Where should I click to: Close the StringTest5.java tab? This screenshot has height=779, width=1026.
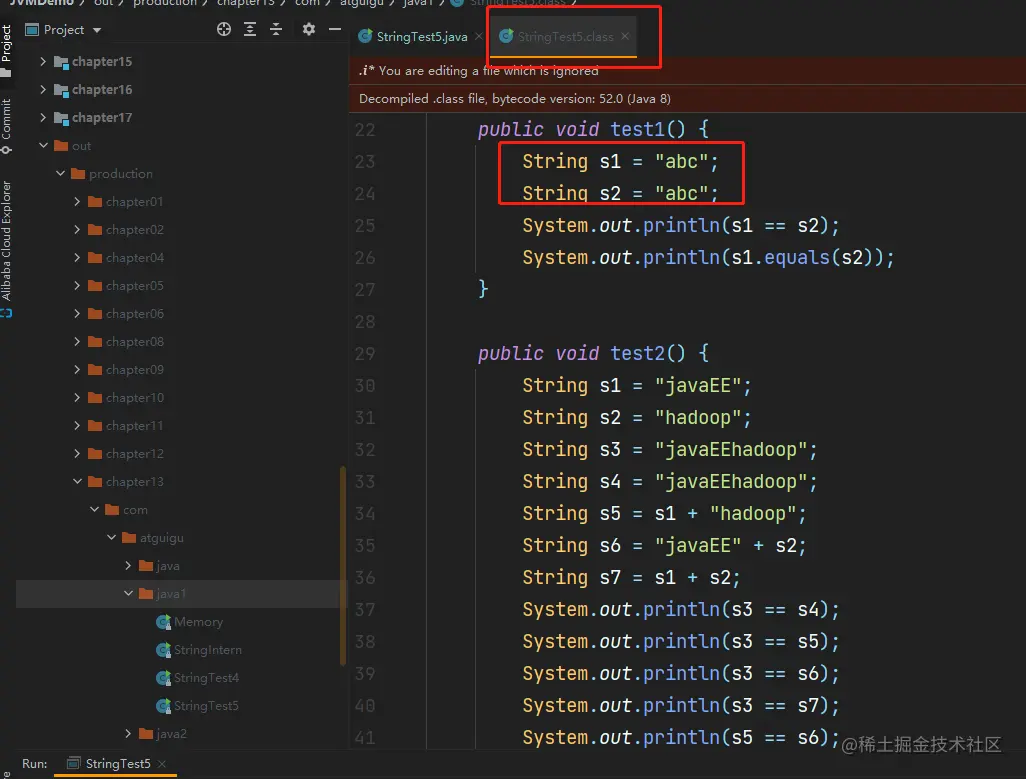(478, 36)
